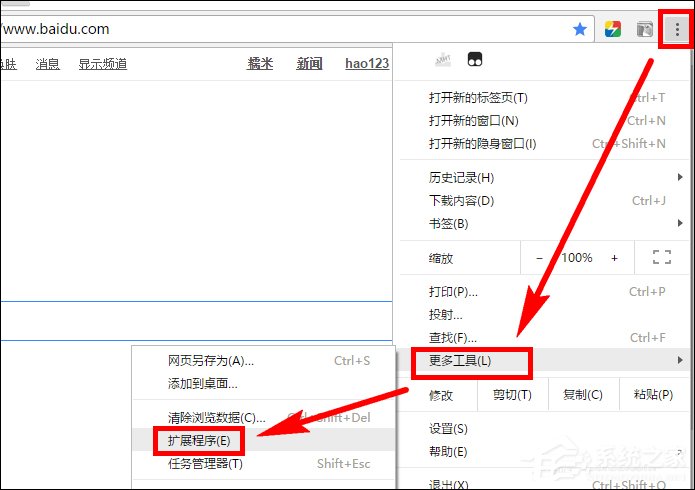
Task: Open the 帮助(E) submenu
Action: point(546,452)
